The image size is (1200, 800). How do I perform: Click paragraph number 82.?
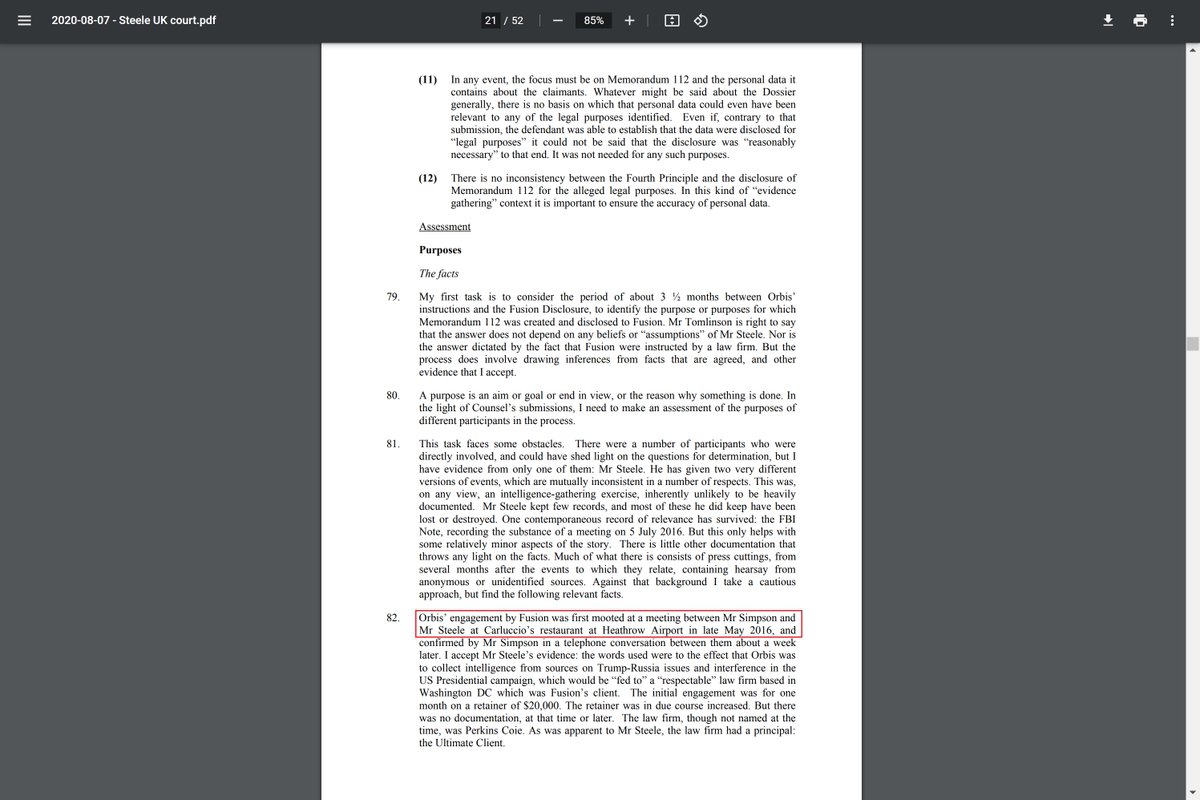[x=393, y=619]
